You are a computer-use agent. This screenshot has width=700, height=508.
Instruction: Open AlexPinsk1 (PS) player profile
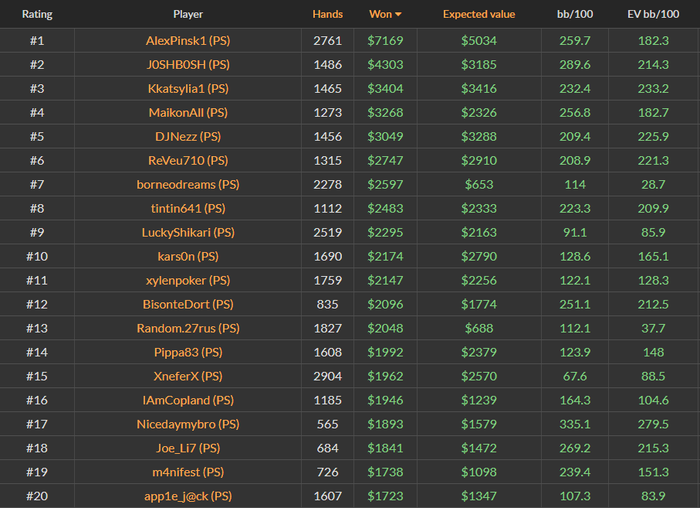coord(188,41)
